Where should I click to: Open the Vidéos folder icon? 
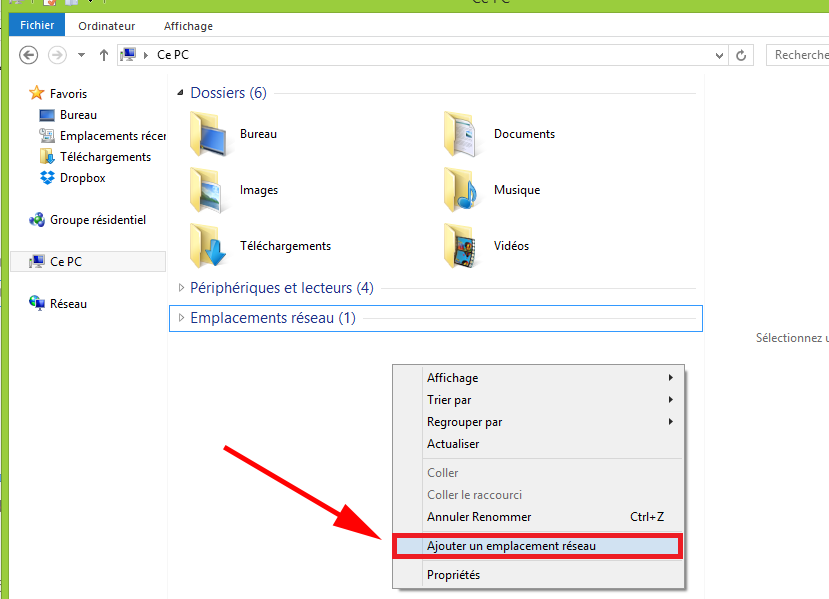coord(463,246)
